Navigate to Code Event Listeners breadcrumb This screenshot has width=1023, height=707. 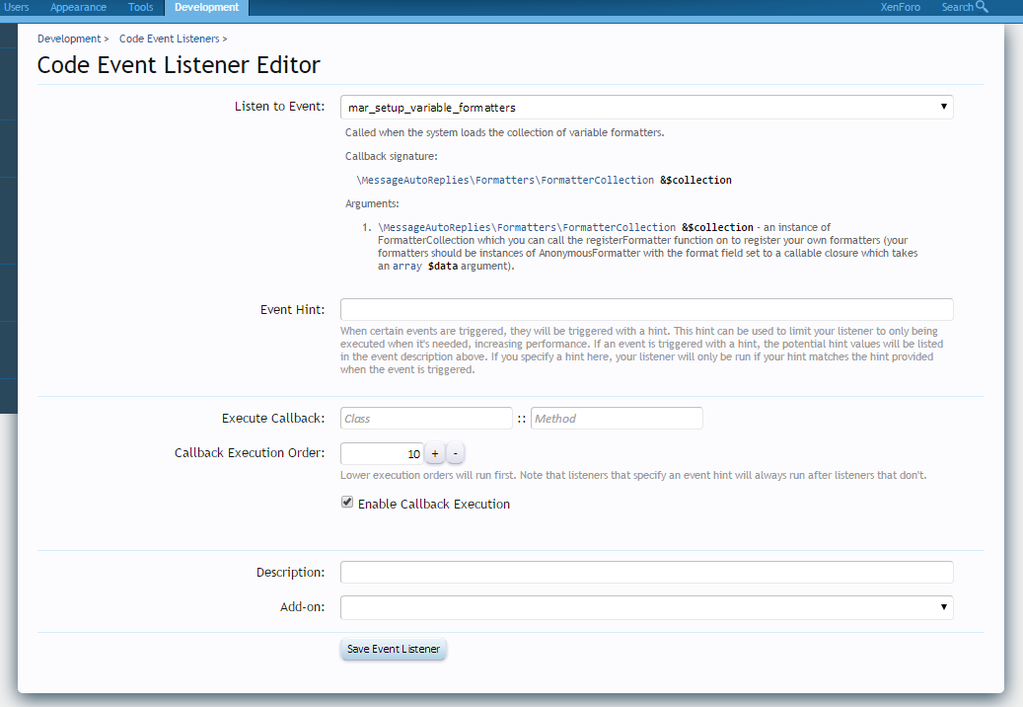pyautogui.click(x=169, y=39)
